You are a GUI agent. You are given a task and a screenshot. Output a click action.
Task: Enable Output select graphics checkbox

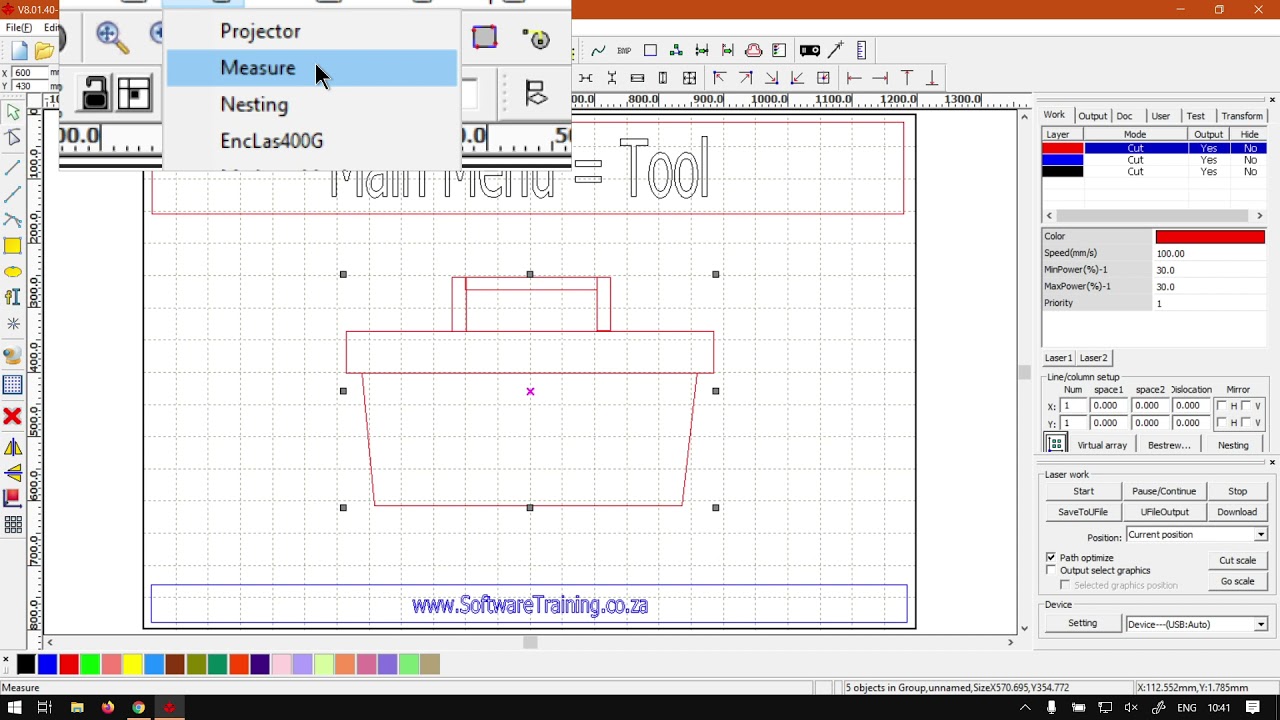click(x=1051, y=570)
